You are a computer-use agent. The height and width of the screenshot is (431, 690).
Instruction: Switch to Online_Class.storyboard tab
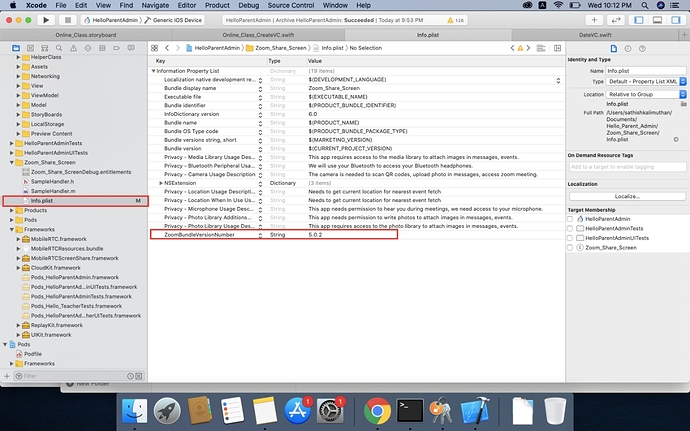[x=86, y=35]
